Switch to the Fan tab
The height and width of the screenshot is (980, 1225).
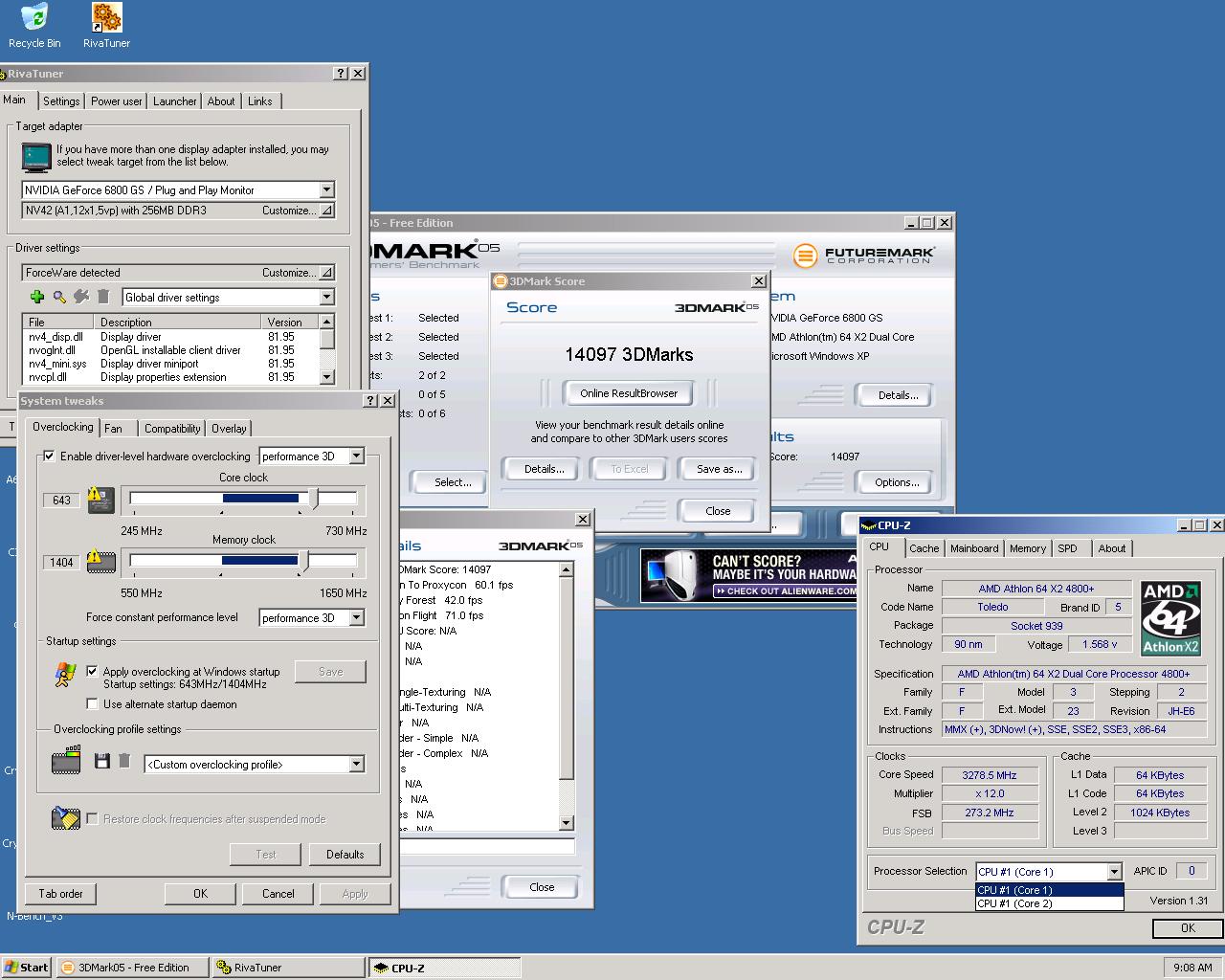coord(114,429)
